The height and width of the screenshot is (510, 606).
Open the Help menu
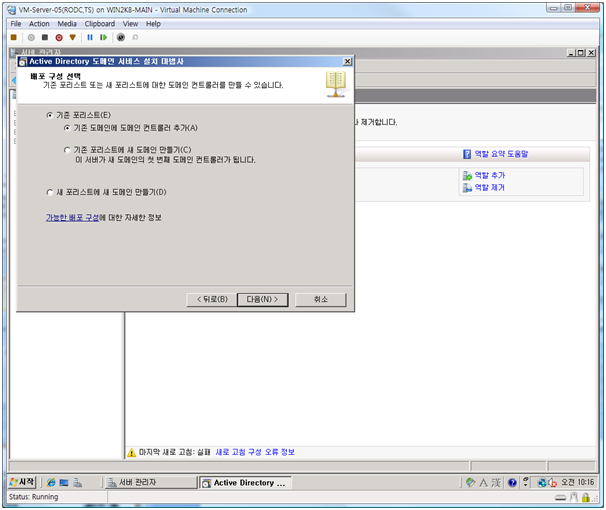pyautogui.click(x=153, y=24)
